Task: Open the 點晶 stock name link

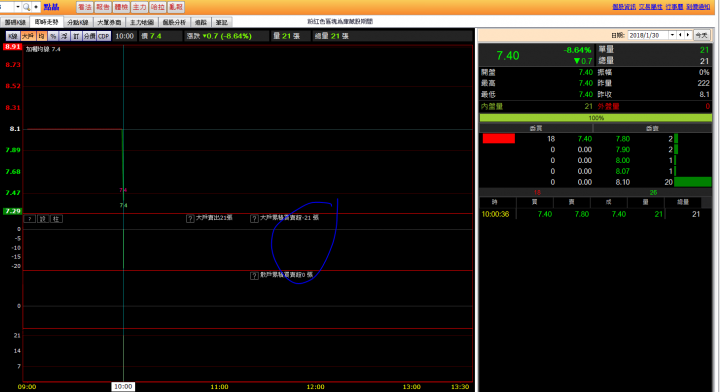Action: (51, 7)
